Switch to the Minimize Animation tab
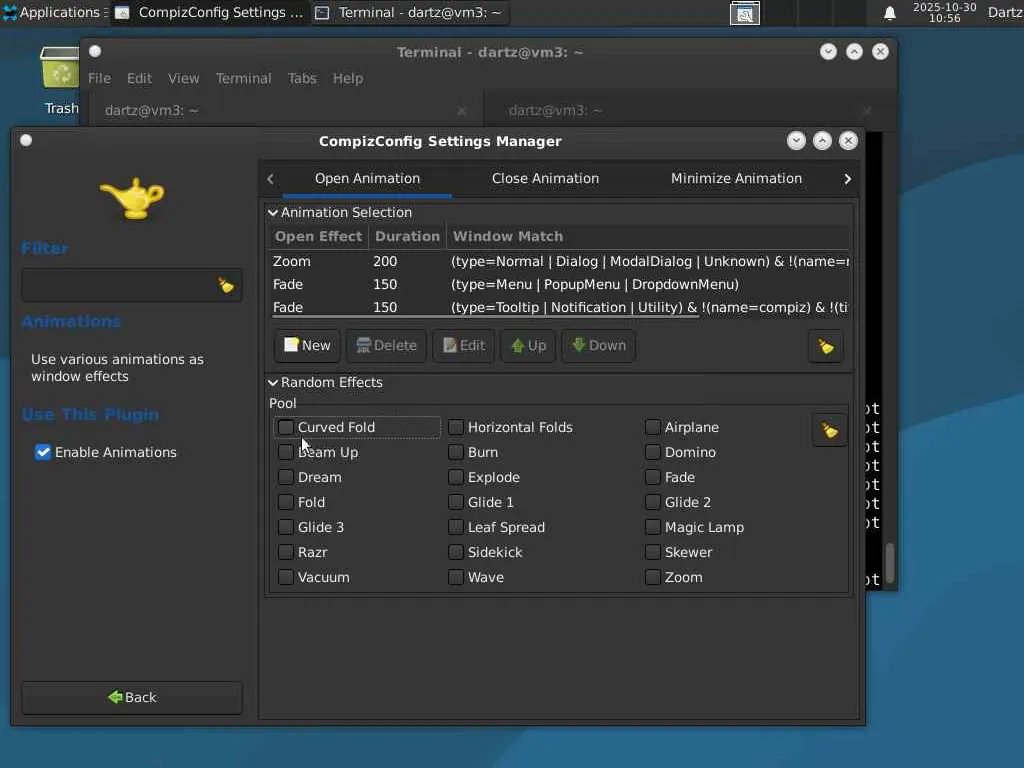The image size is (1024, 768). pos(736,178)
